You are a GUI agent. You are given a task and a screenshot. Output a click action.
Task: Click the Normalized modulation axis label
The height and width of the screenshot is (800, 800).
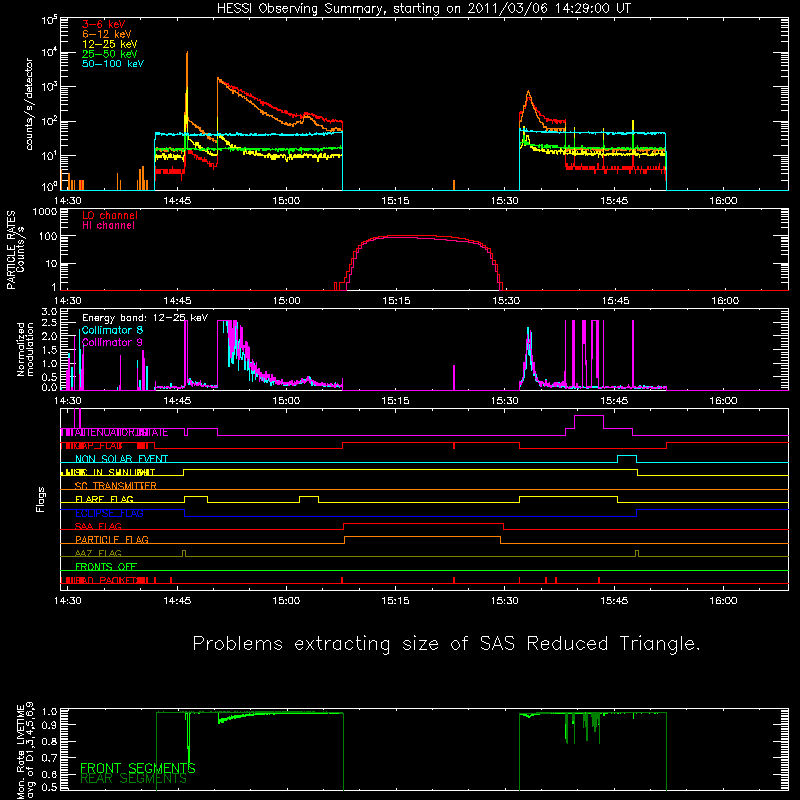[x=25, y=349]
